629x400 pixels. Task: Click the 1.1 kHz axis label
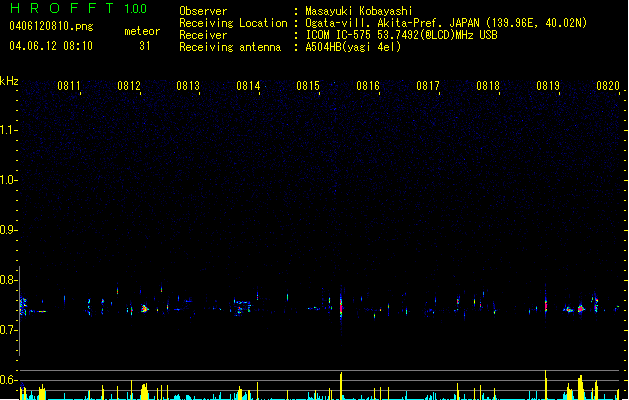[8, 130]
